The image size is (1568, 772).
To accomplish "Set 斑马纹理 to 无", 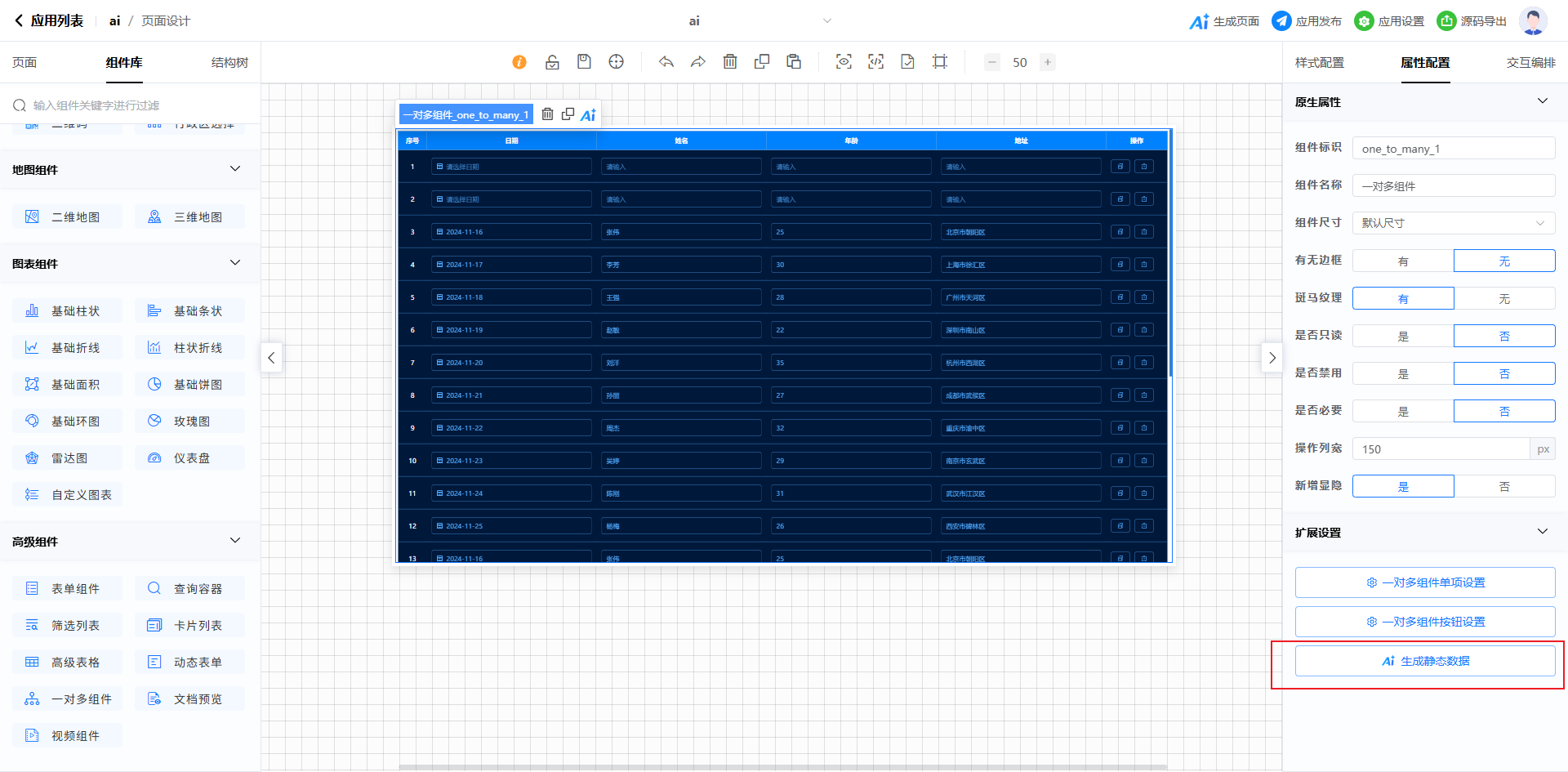I will pos(1503,299).
